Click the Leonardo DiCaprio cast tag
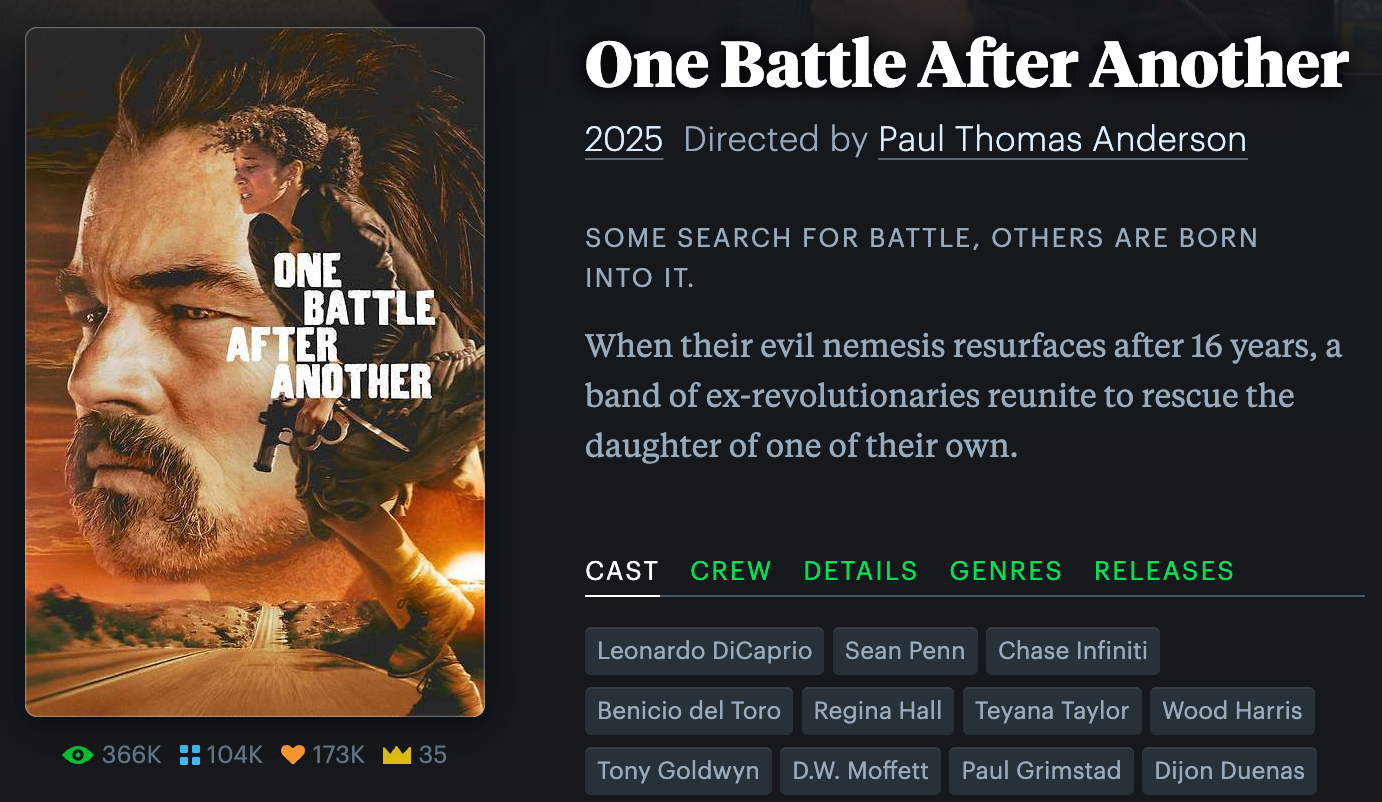The width and height of the screenshot is (1382, 802). click(704, 651)
